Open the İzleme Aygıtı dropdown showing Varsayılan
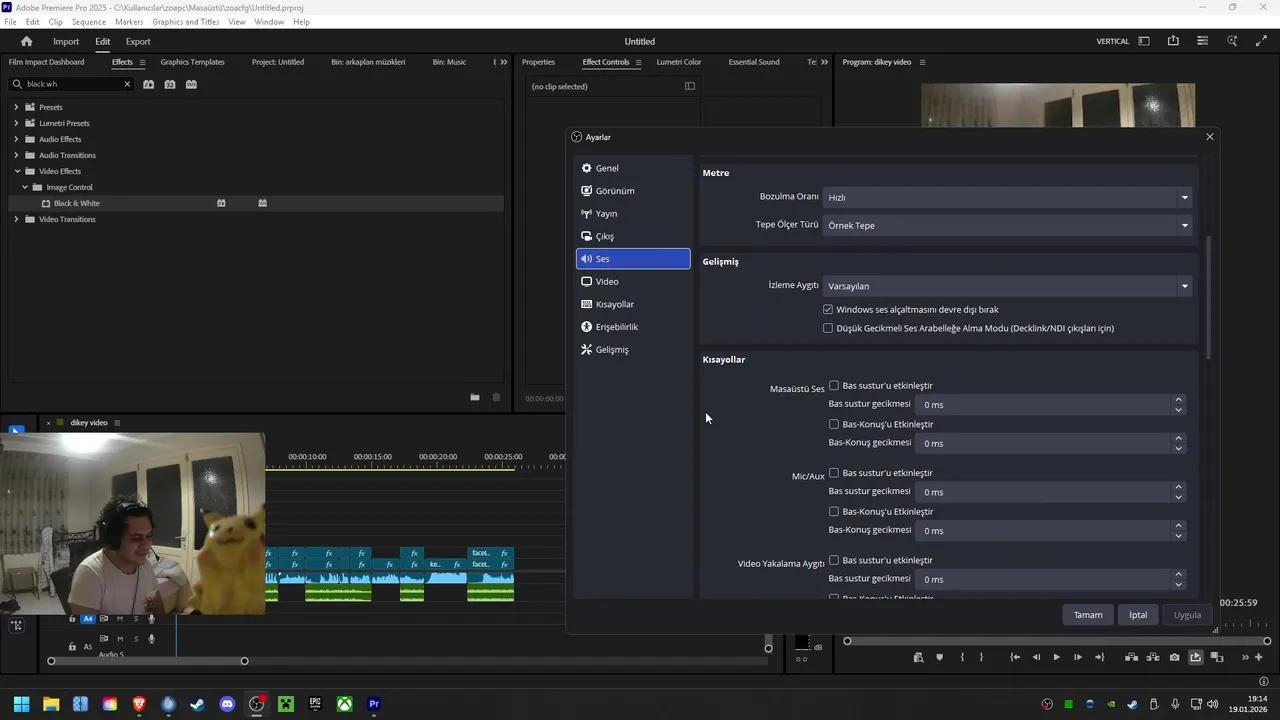 pos(1006,286)
